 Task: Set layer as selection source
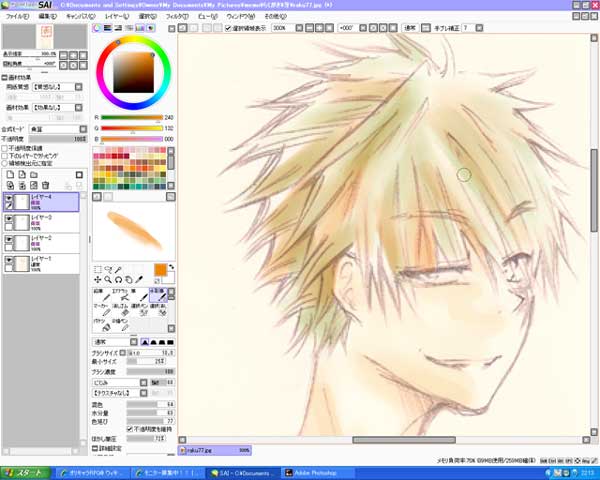click(x=5, y=163)
